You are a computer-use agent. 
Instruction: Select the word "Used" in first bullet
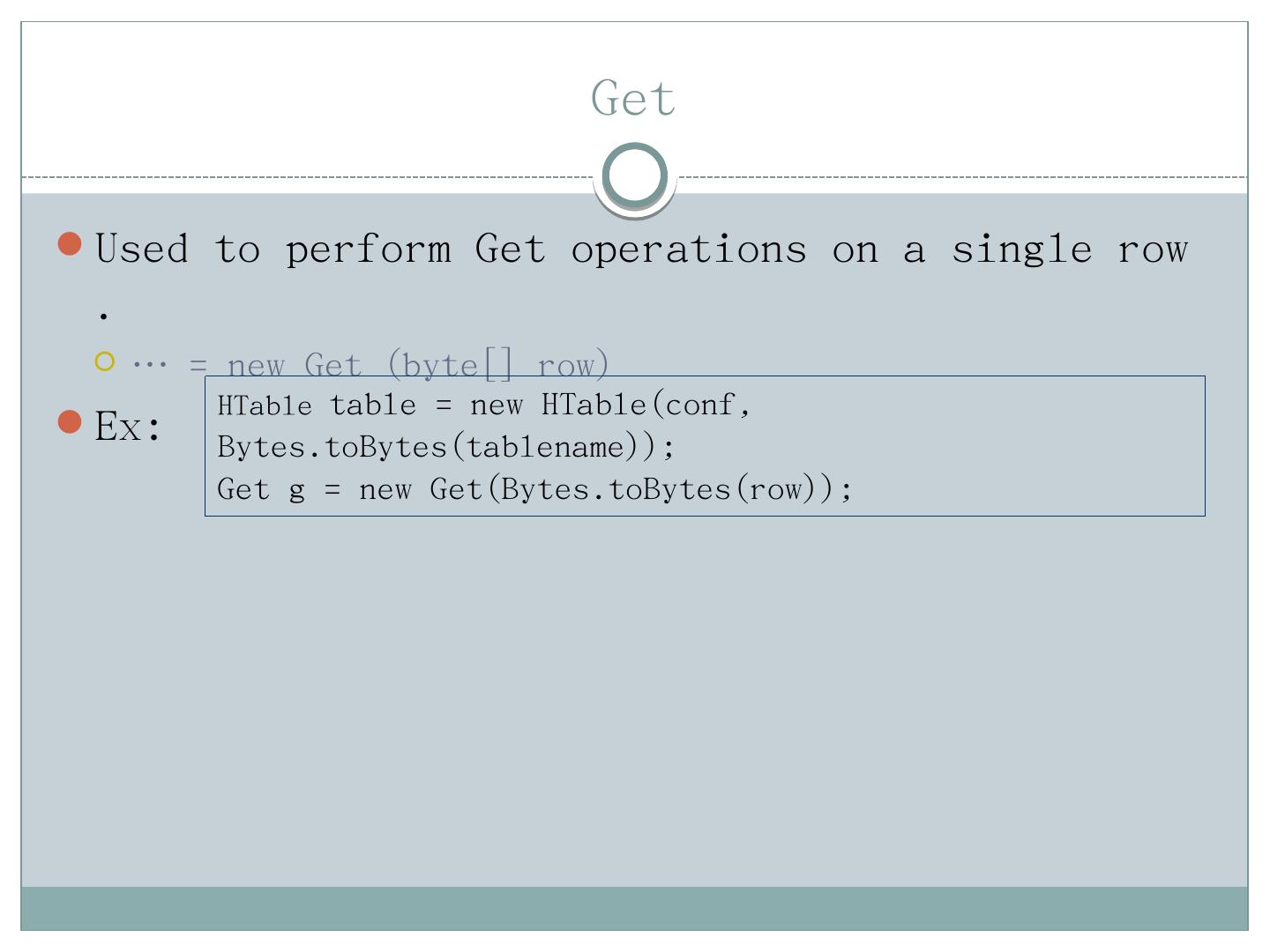point(141,249)
